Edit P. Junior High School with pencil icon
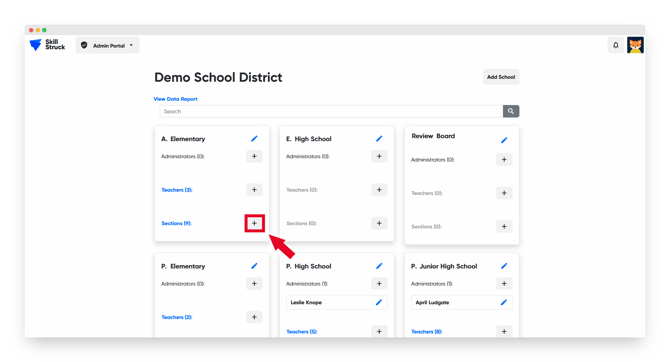The image size is (670, 362). click(504, 266)
